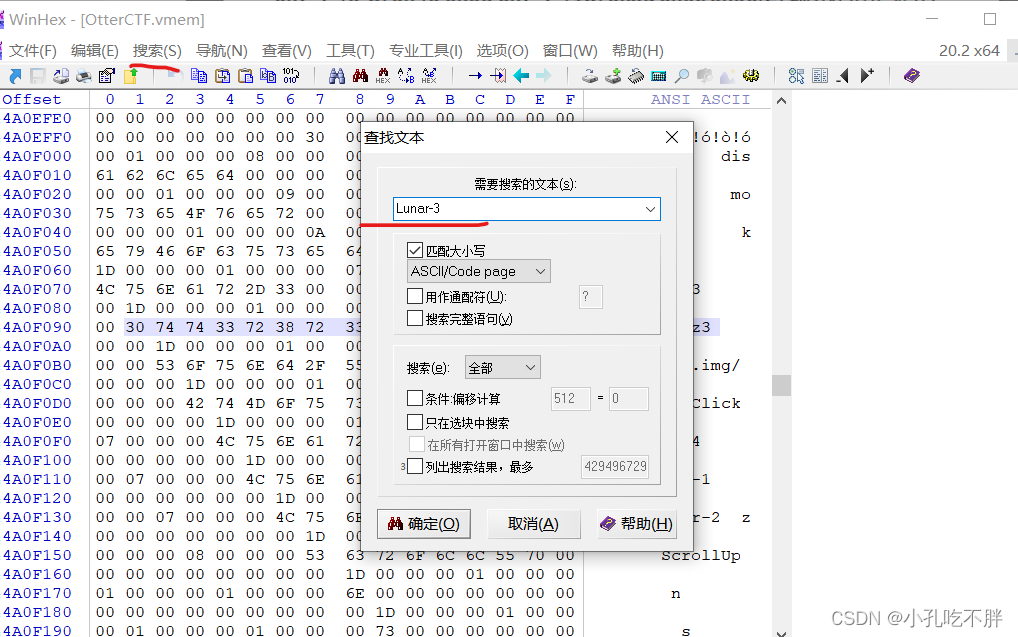Click the yellow folder with green arrow icon
Image resolution: width=1018 pixels, height=637 pixels.
pos(130,76)
